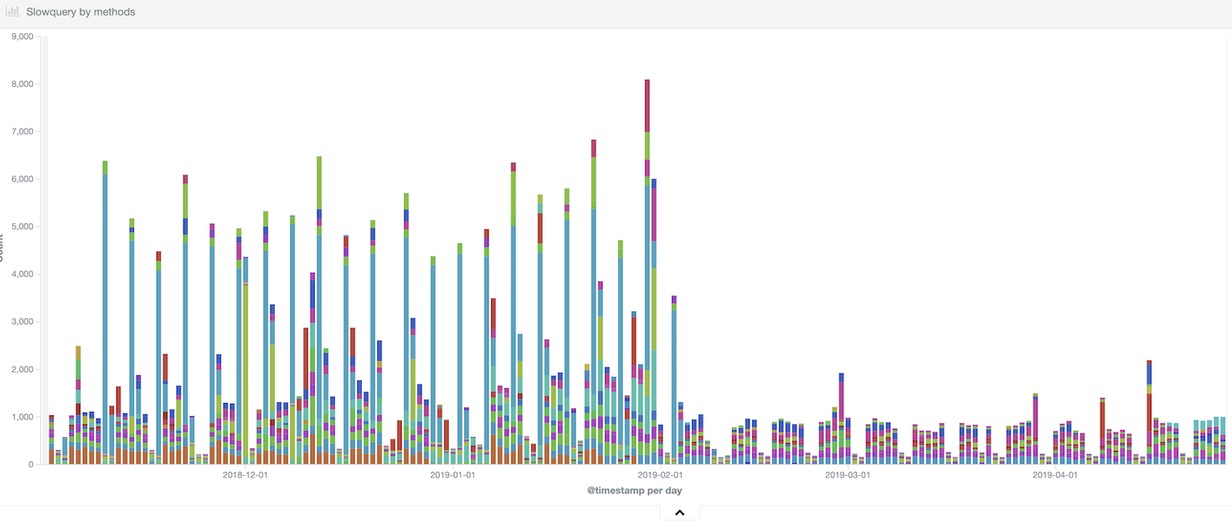Click the 3,000 y-axis label
The image size is (1232, 523).
click(x=21, y=322)
